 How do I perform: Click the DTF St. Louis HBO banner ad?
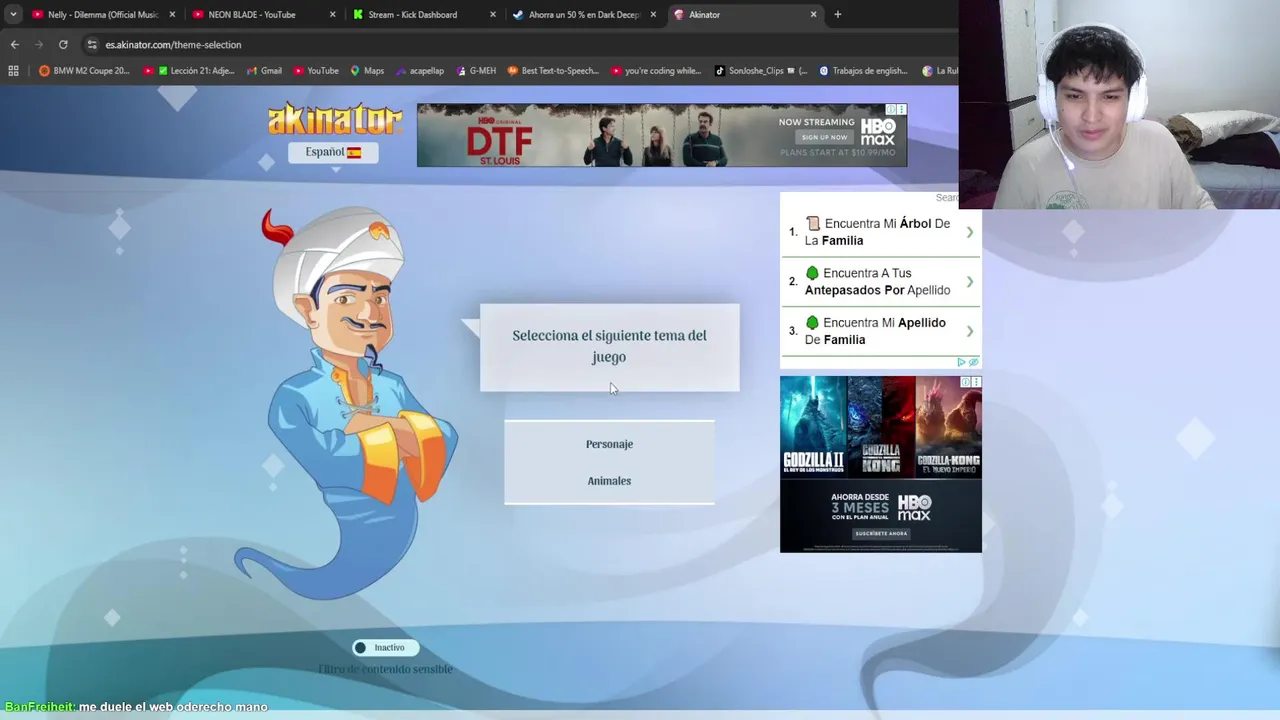[x=661, y=135]
